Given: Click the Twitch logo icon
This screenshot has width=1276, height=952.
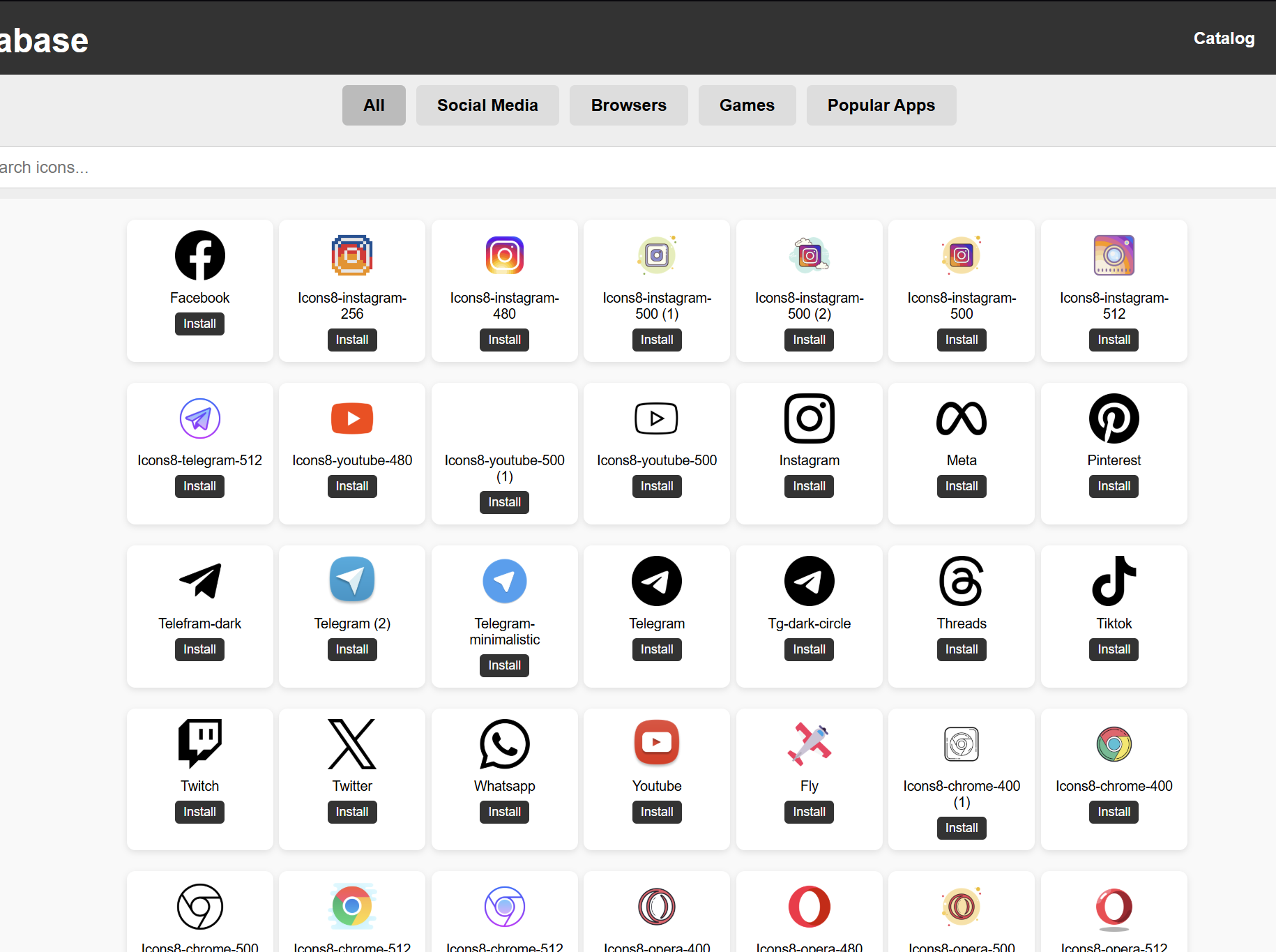Looking at the screenshot, I should pos(199,743).
